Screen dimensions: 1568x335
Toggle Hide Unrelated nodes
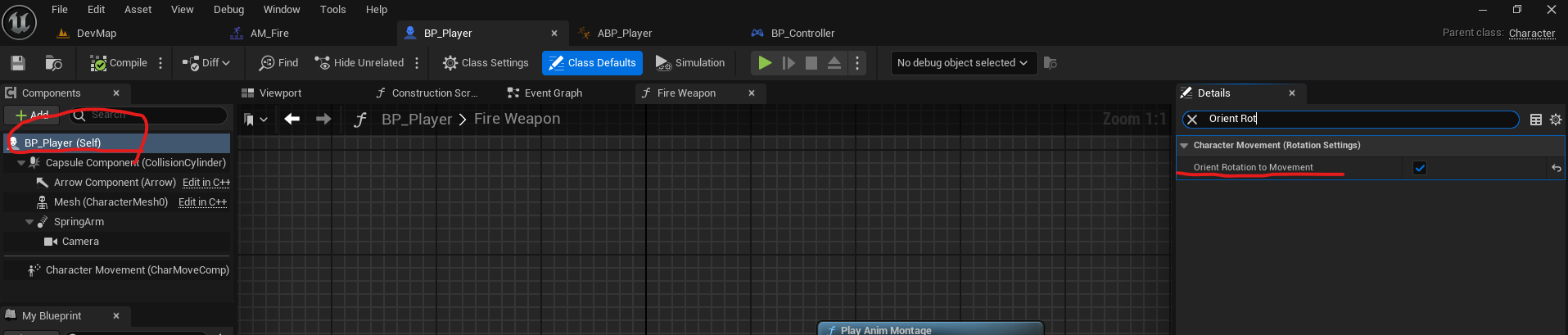(359, 63)
